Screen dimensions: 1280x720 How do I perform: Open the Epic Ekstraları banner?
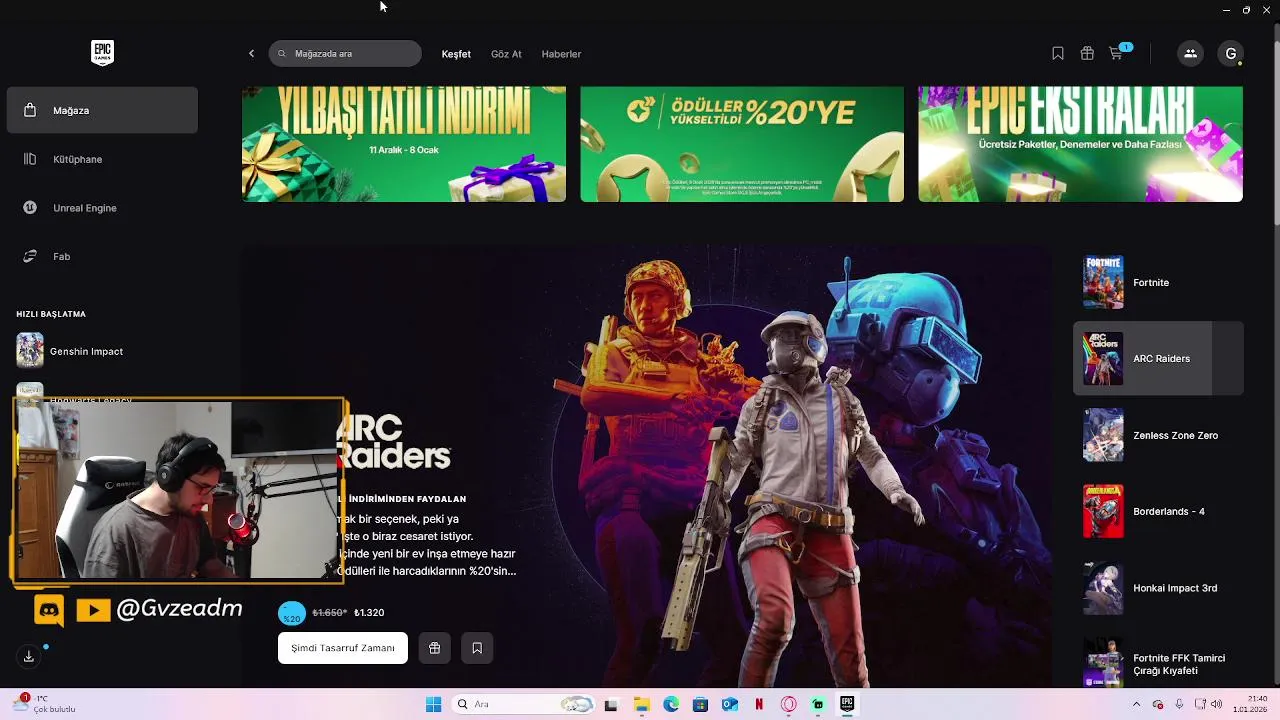tap(1080, 144)
